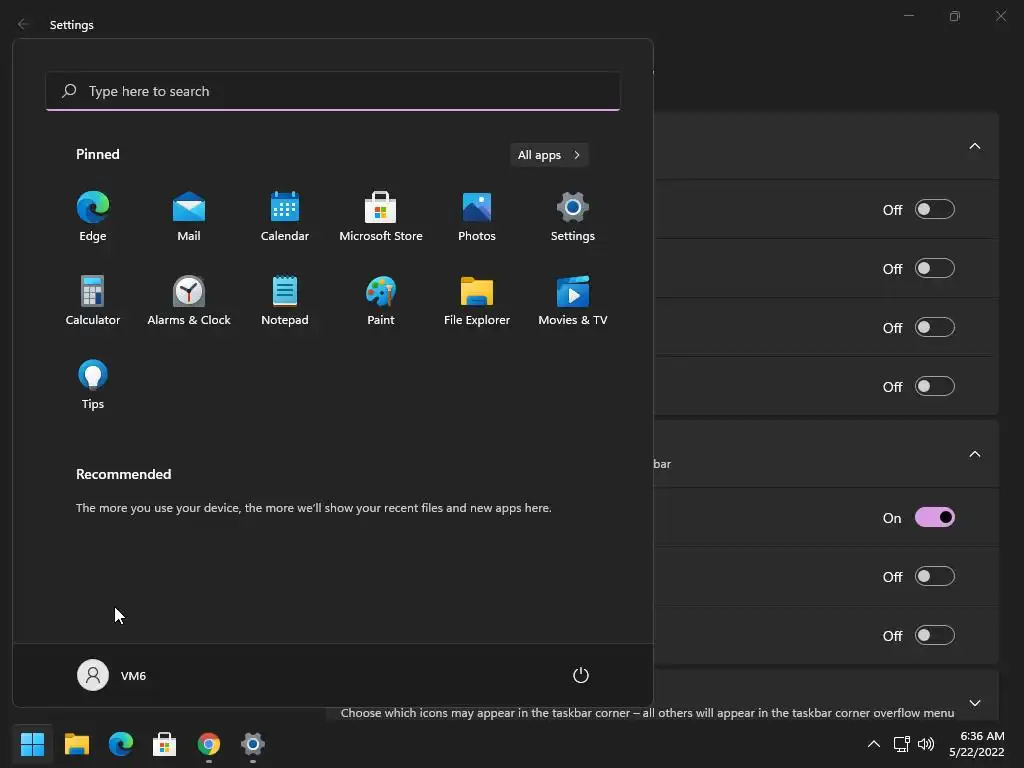This screenshot has height=768, width=1024.
Task: Collapse the second Settings section with up chevron
Action: (974, 454)
